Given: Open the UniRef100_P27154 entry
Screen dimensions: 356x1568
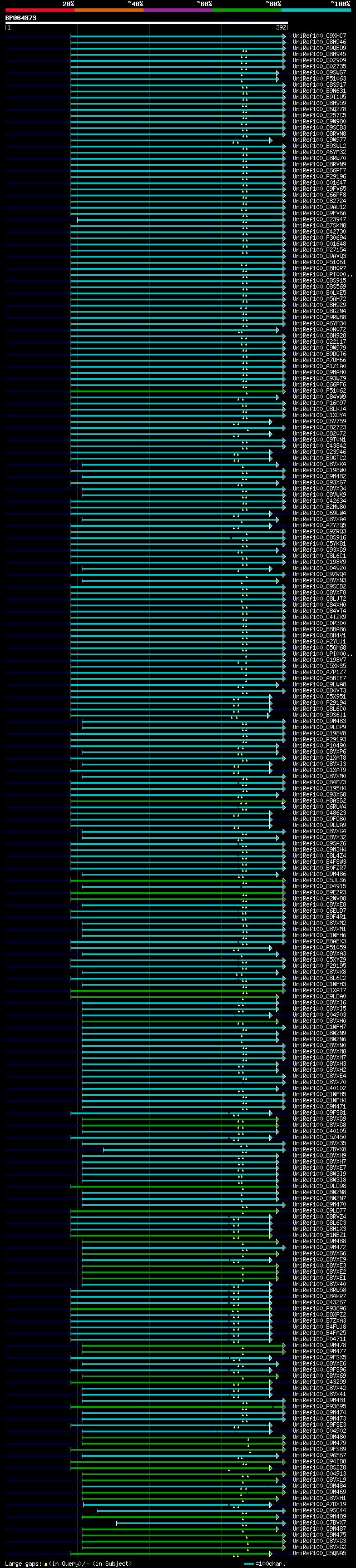Looking at the screenshot, I should 319,250.
